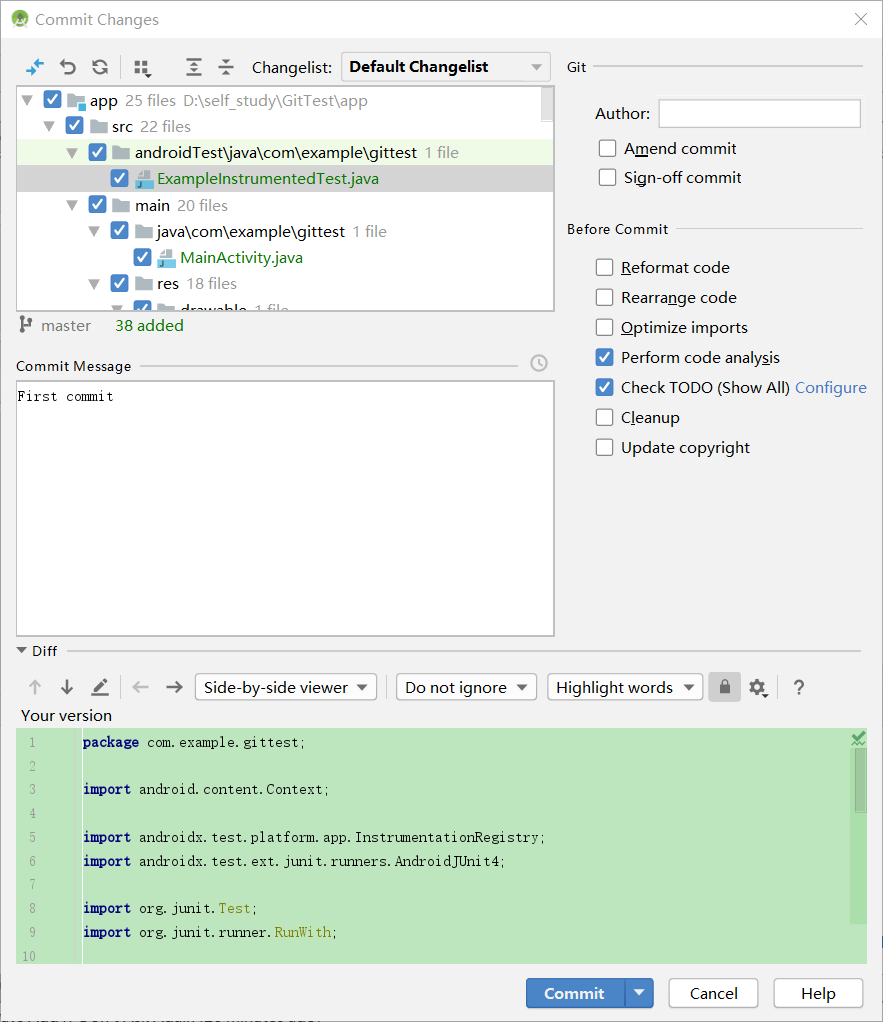Click compare next file right arrow

click(x=174, y=687)
